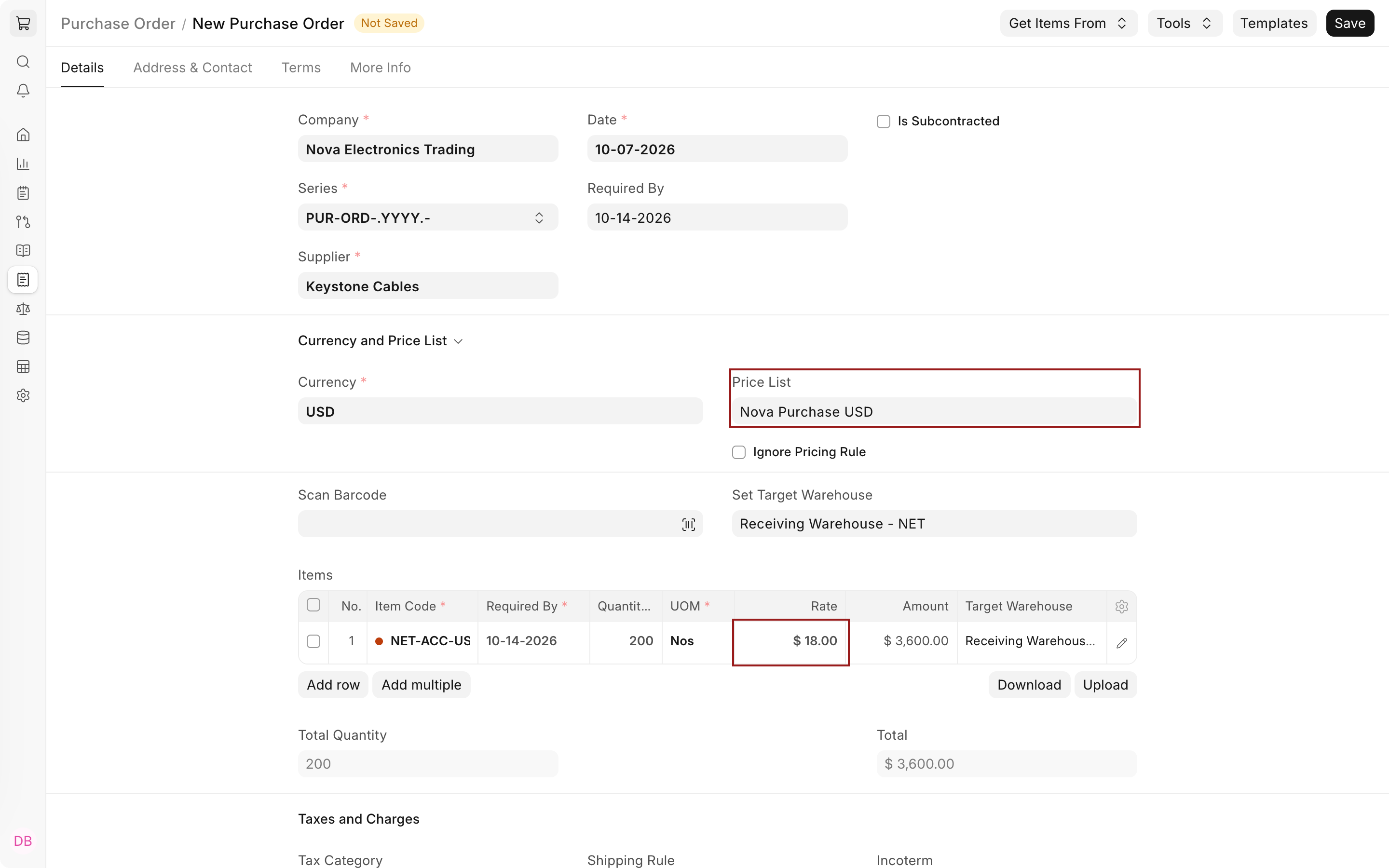Image resolution: width=1389 pixels, height=868 pixels.
Task: Open the table grid sidebar icon
Action: pos(23,366)
